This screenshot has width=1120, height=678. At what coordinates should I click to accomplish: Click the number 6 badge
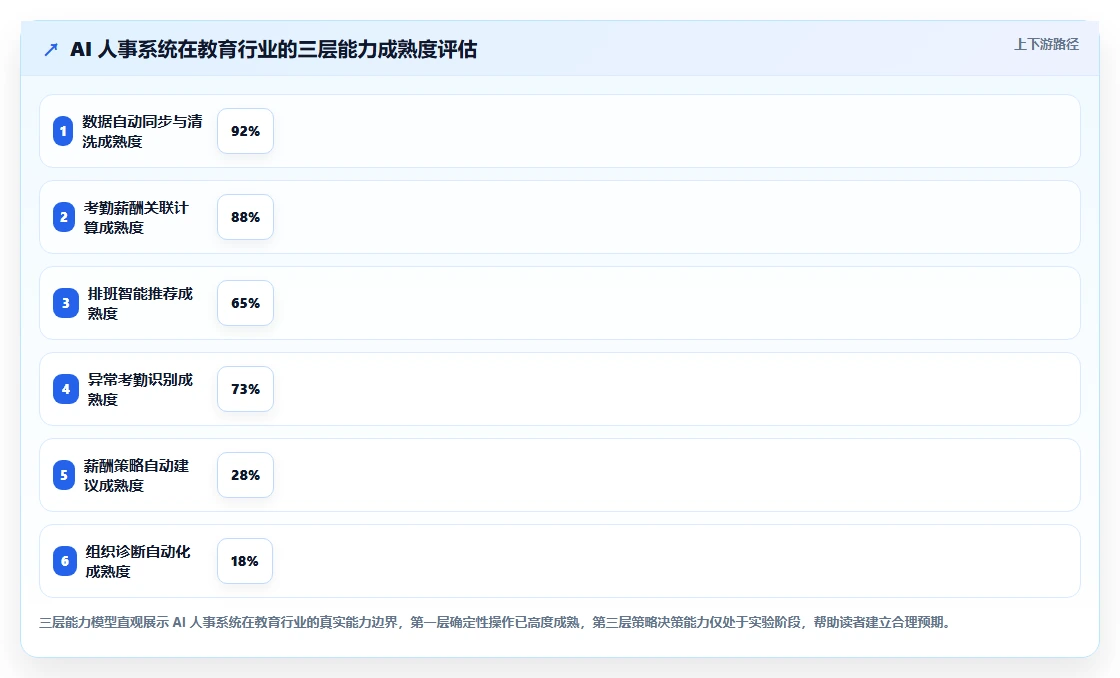click(65, 561)
